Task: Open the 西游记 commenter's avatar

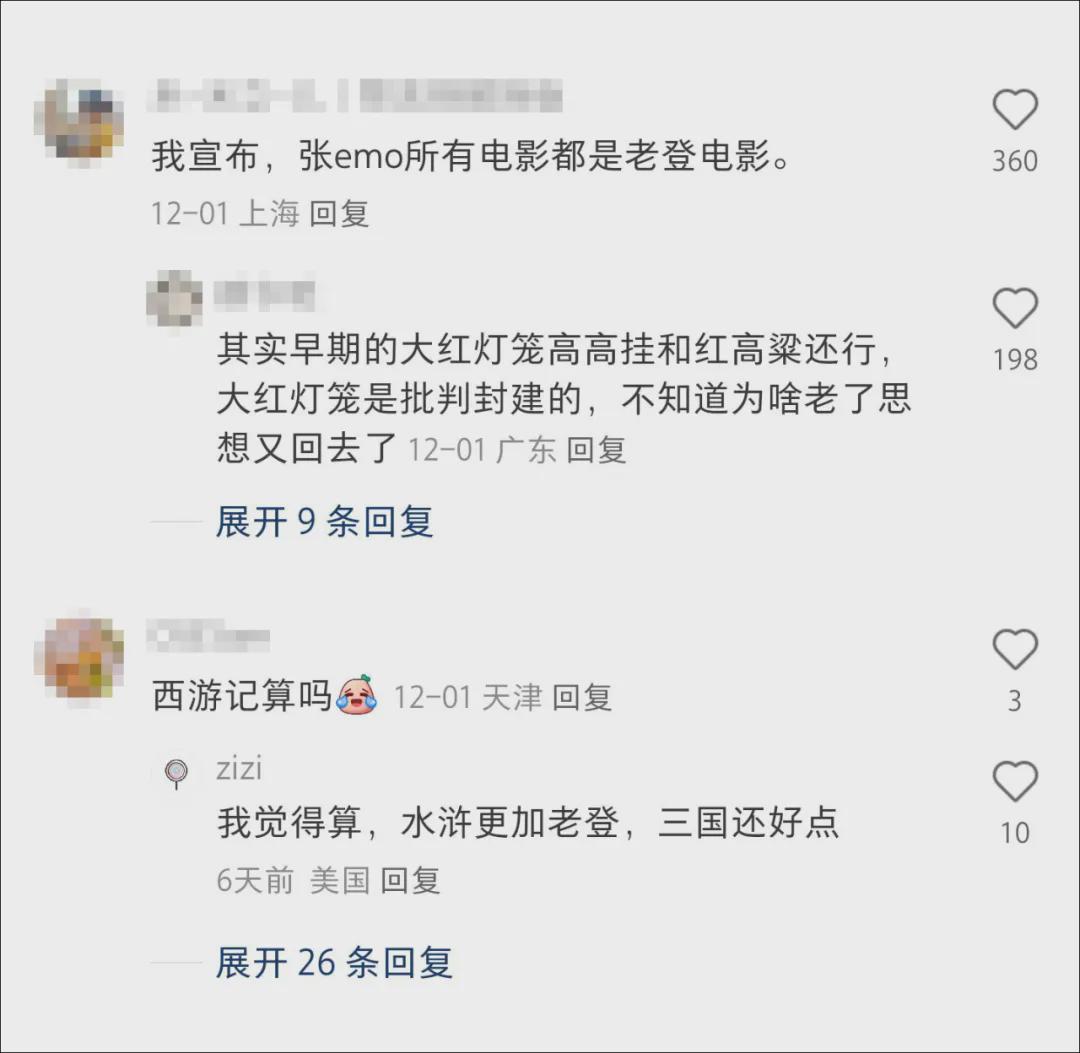Action: [x=79, y=660]
